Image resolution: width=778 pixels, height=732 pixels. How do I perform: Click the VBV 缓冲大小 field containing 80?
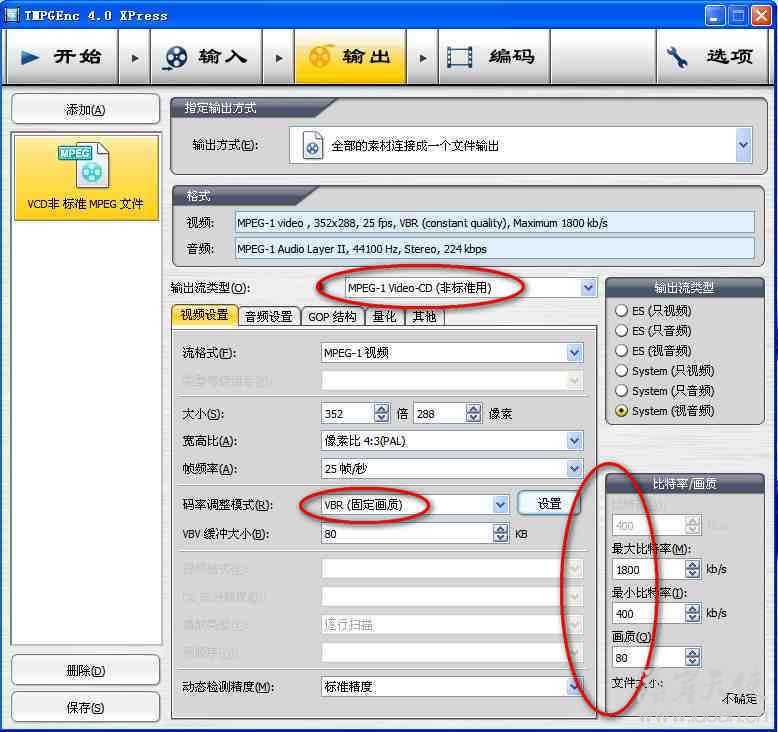tap(407, 534)
